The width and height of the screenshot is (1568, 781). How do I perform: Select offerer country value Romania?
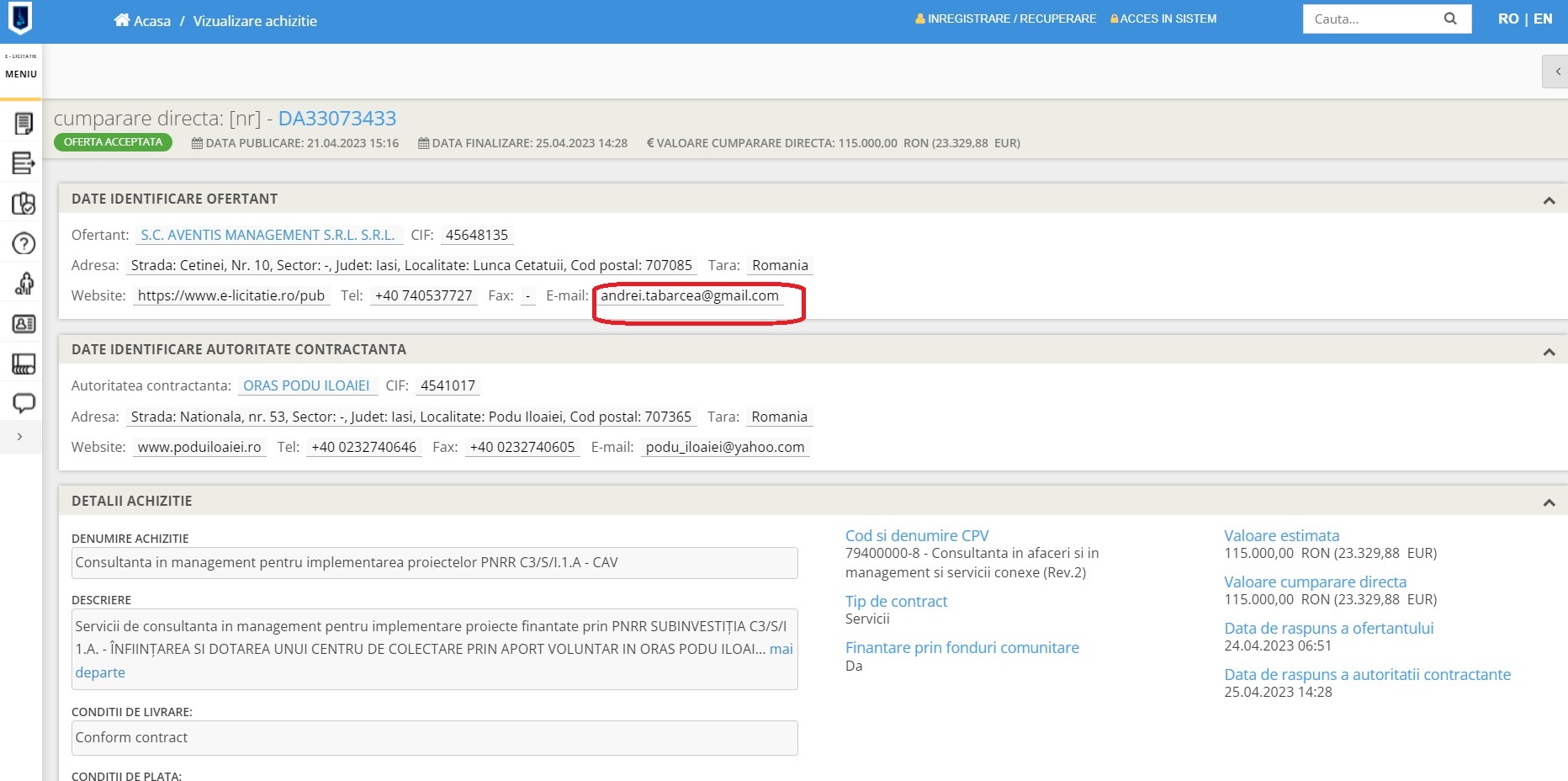[780, 265]
